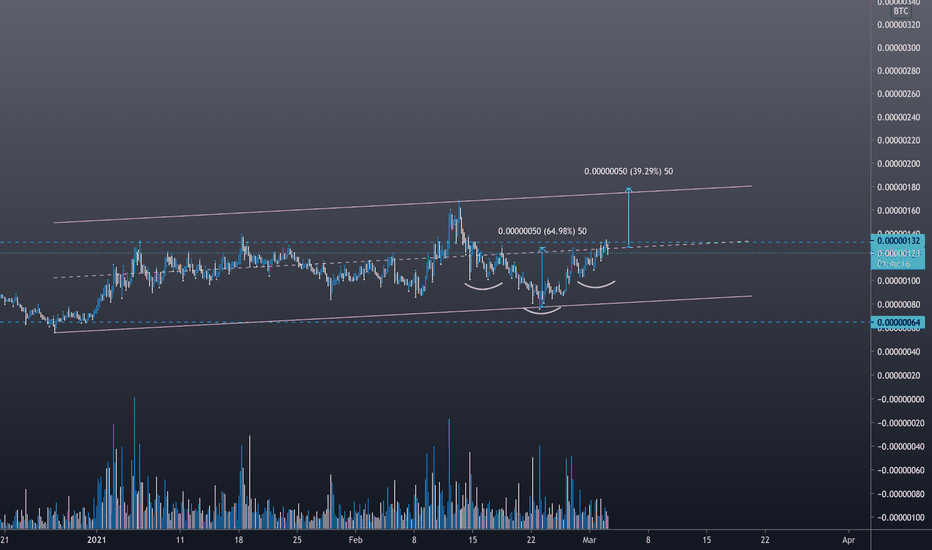Click the BTC currency badge on price axis
Viewport: 932px width, 550px height.
pos(900,11)
